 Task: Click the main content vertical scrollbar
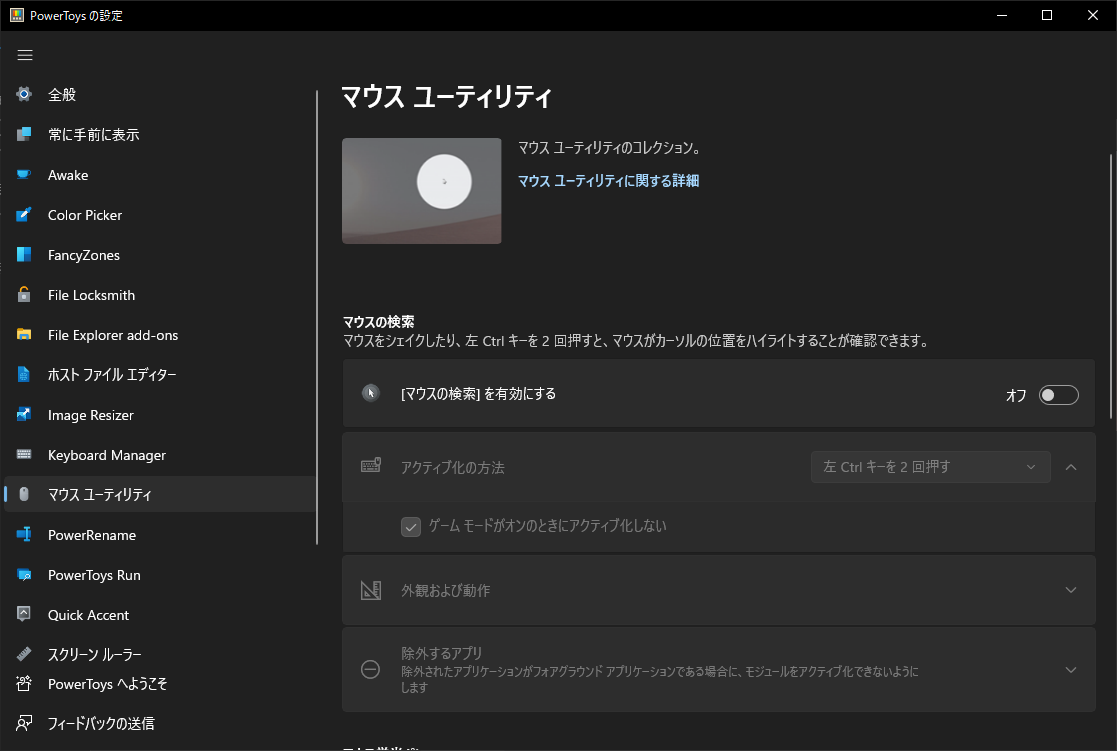tap(1111, 285)
